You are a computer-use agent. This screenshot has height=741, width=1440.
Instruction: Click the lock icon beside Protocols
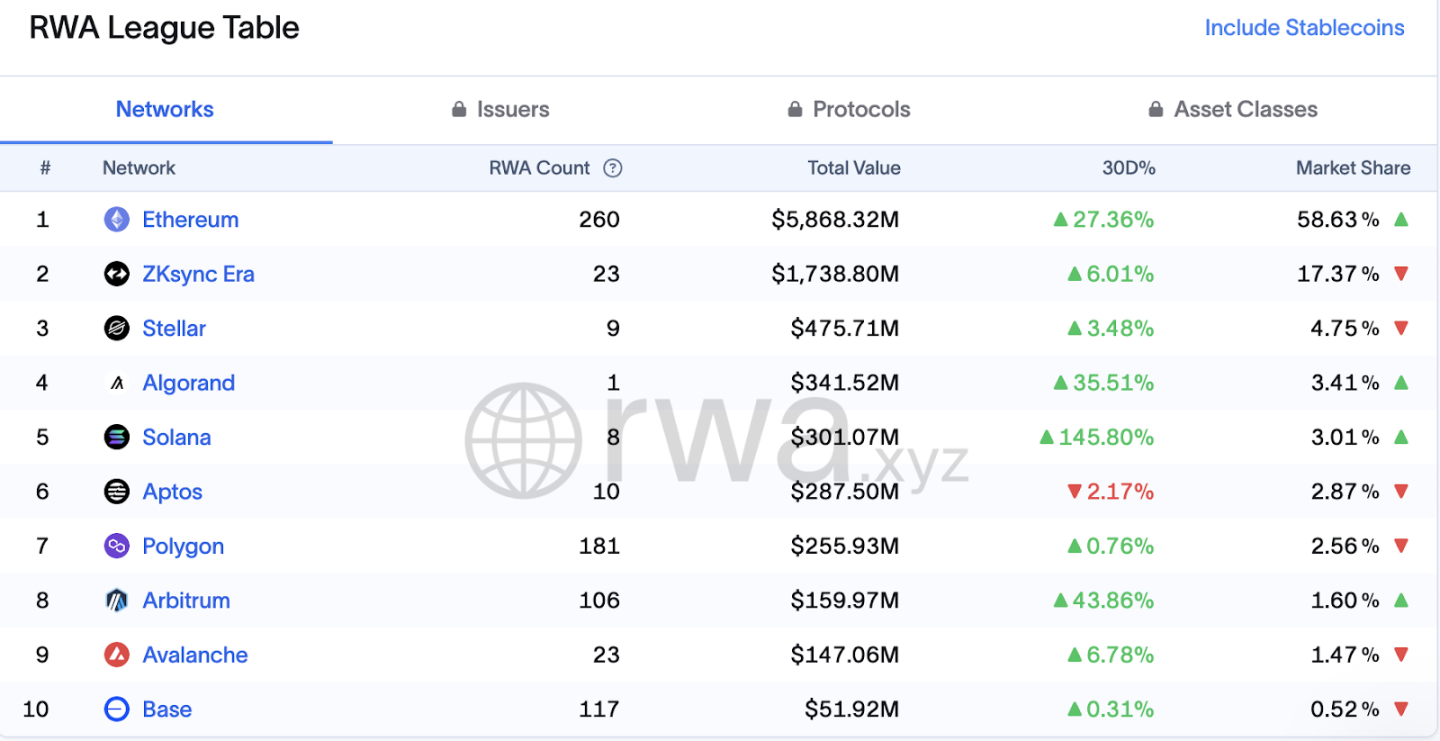[x=795, y=109]
